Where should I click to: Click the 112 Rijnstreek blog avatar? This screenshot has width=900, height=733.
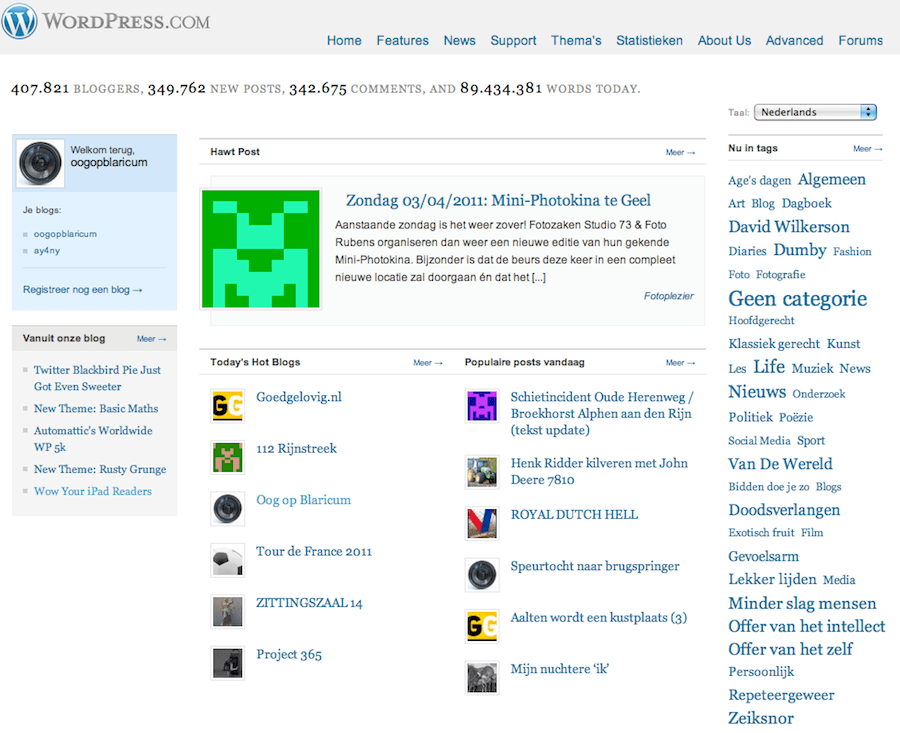228,457
